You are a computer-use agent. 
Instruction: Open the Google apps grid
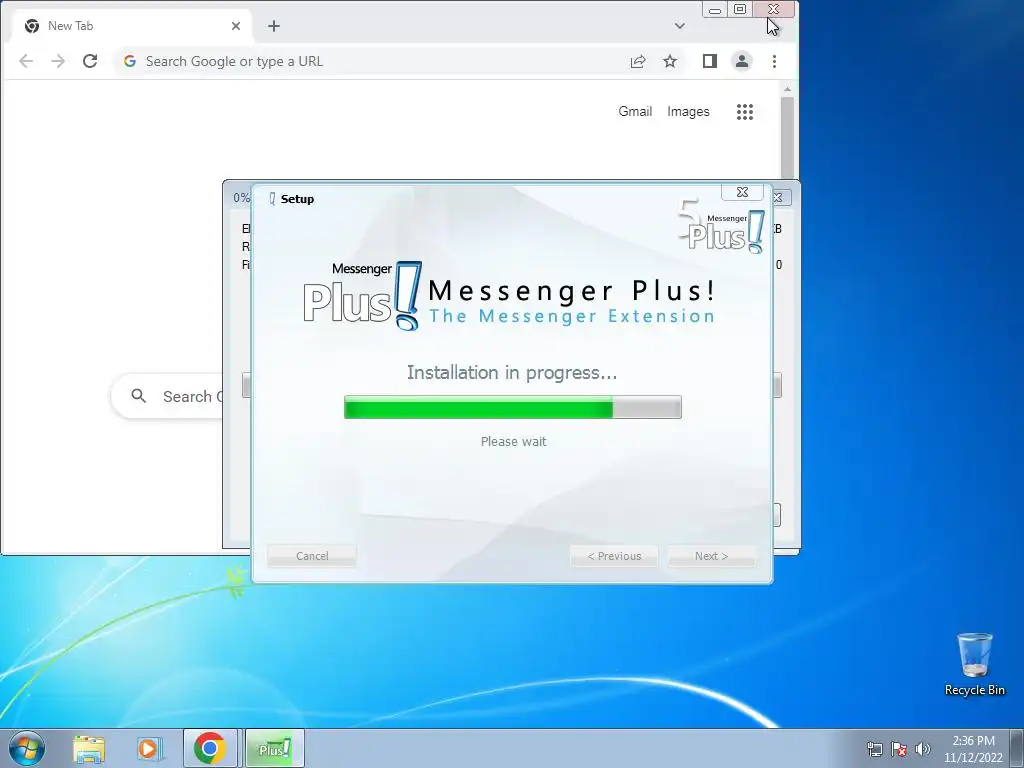tap(745, 112)
